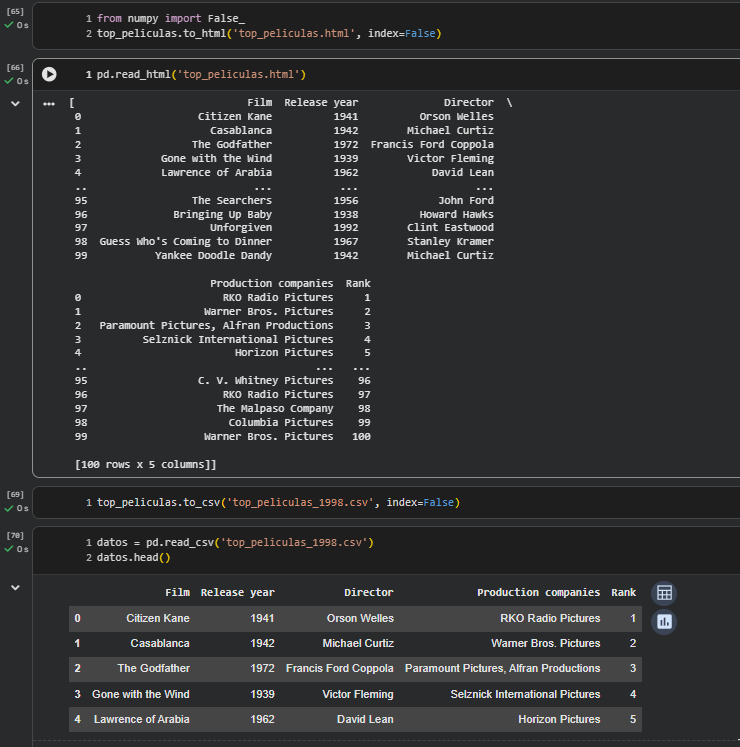This screenshot has height=747, width=740.
Task: Click inside the to_csv code cell
Action: pyautogui.click(x=277, y=502)
